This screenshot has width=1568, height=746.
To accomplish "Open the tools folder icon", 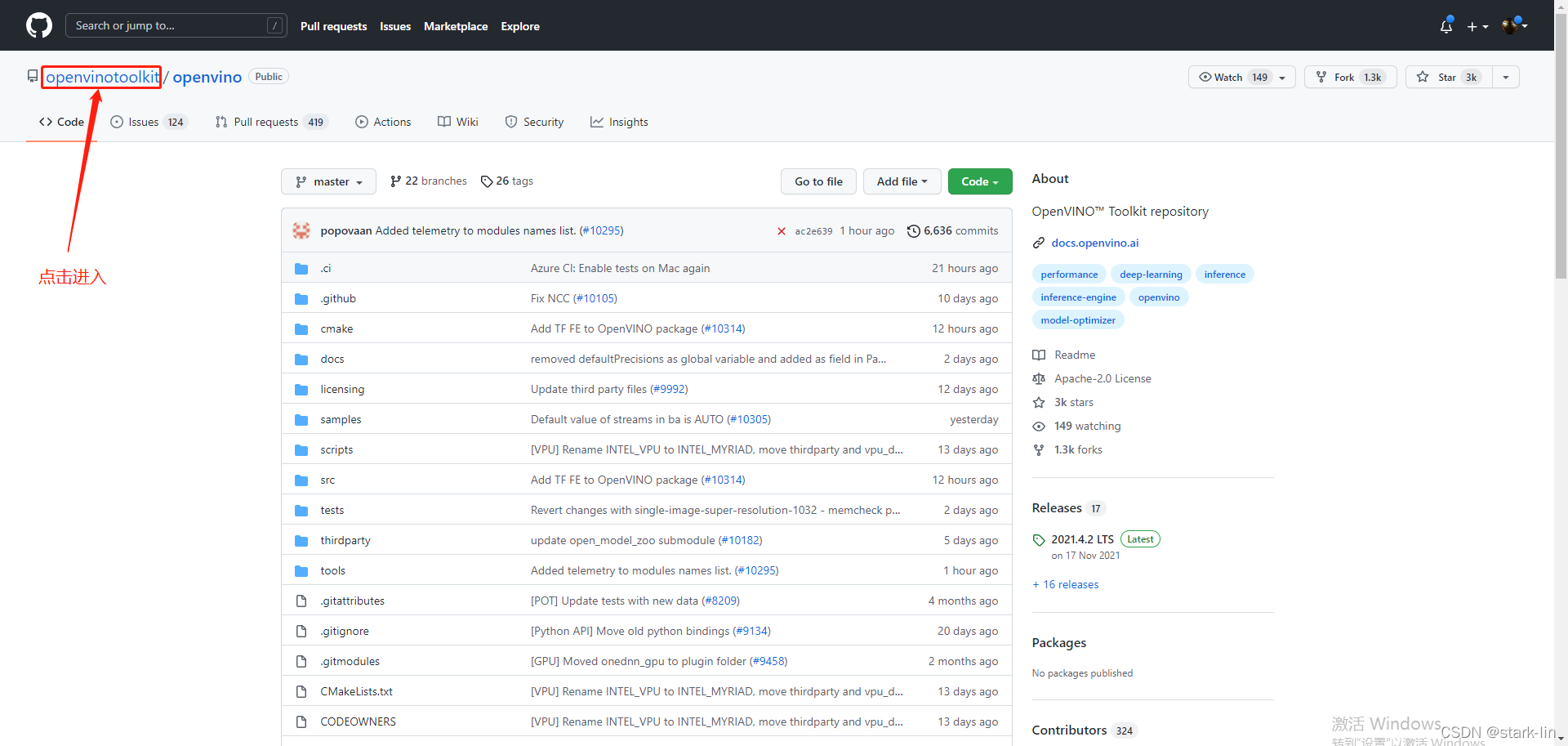I will pos(301,570).
